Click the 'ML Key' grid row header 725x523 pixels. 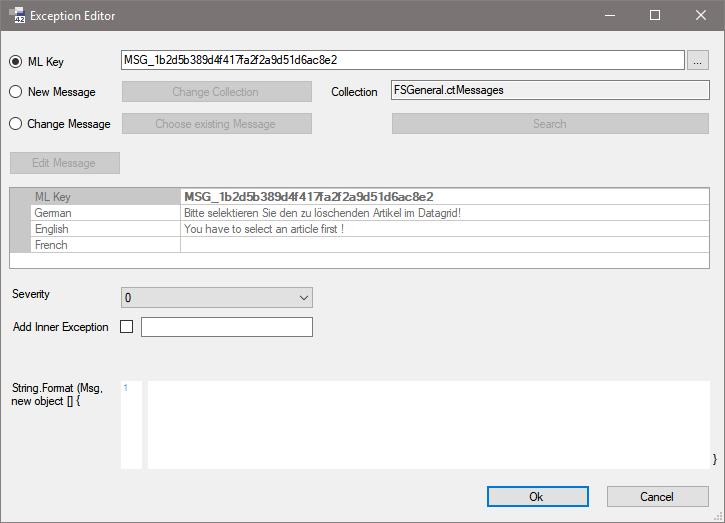105,197
